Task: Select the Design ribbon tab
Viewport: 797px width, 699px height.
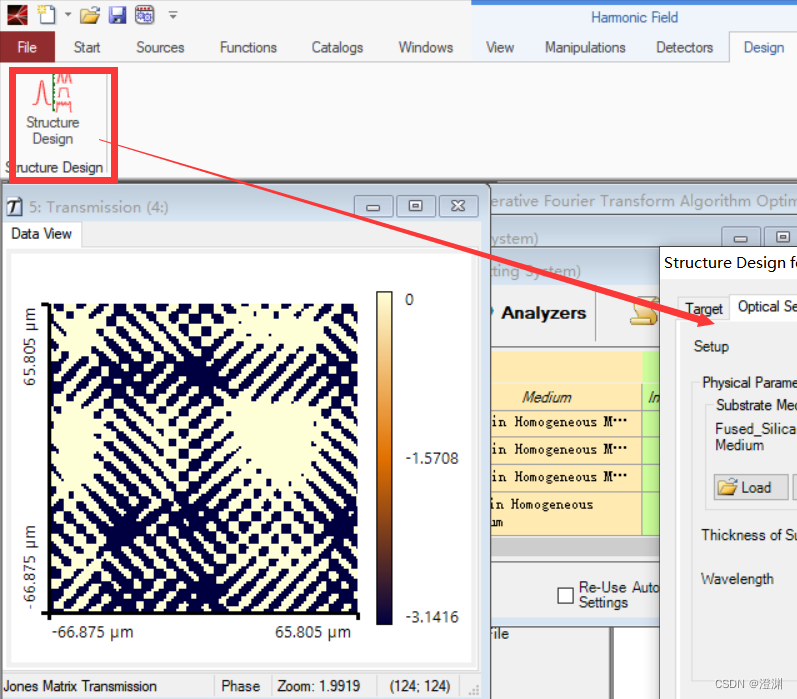Action: (763, 47)
